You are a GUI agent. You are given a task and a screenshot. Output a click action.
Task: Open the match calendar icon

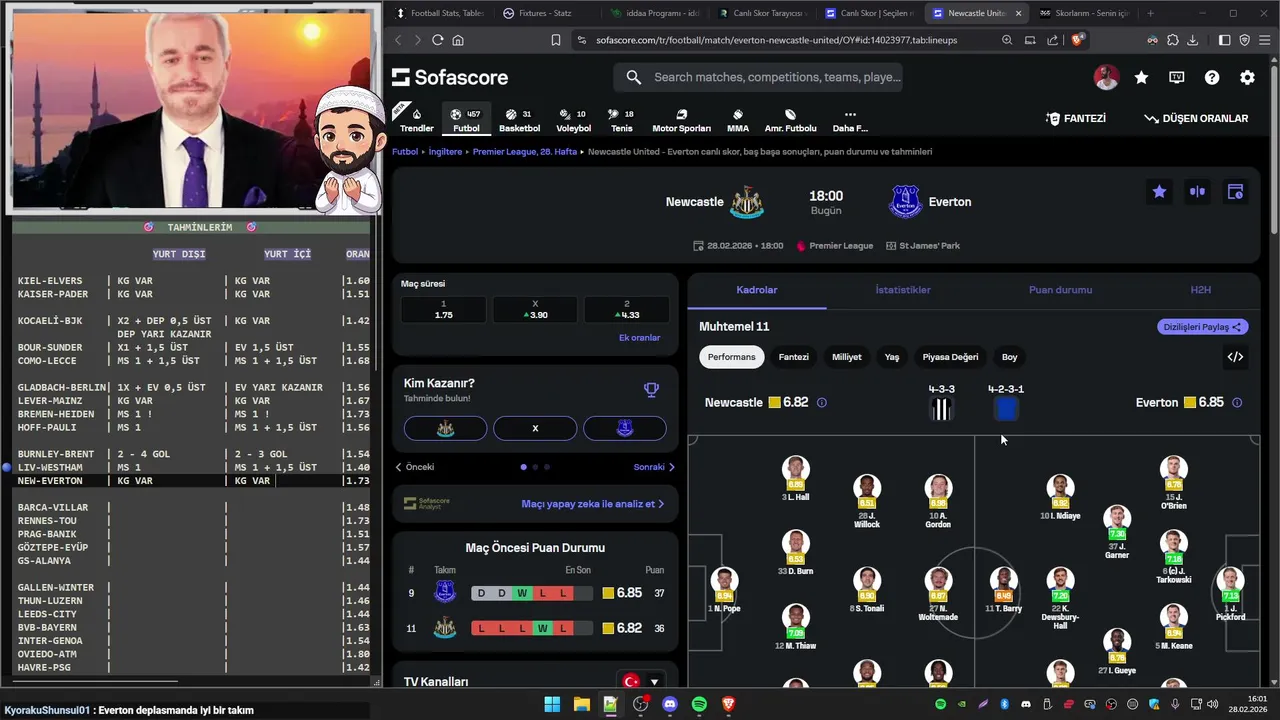1235,192
